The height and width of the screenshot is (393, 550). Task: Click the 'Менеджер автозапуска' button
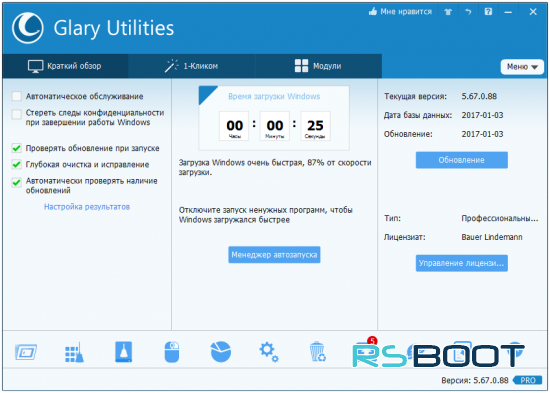[274, 255]
